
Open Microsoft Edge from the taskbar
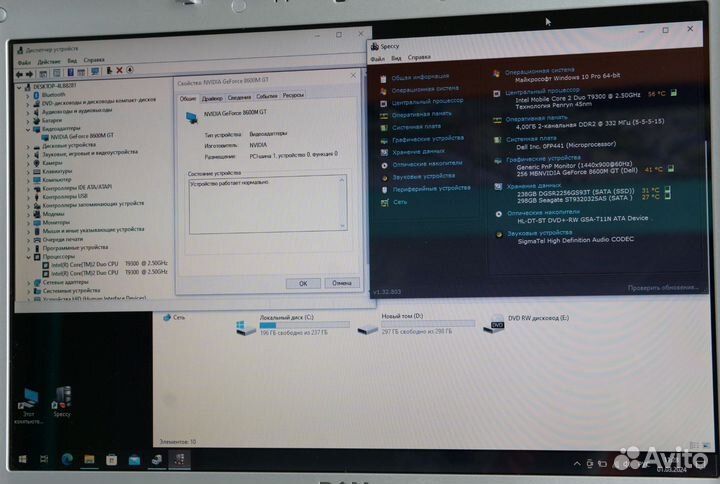click(67, 459)
